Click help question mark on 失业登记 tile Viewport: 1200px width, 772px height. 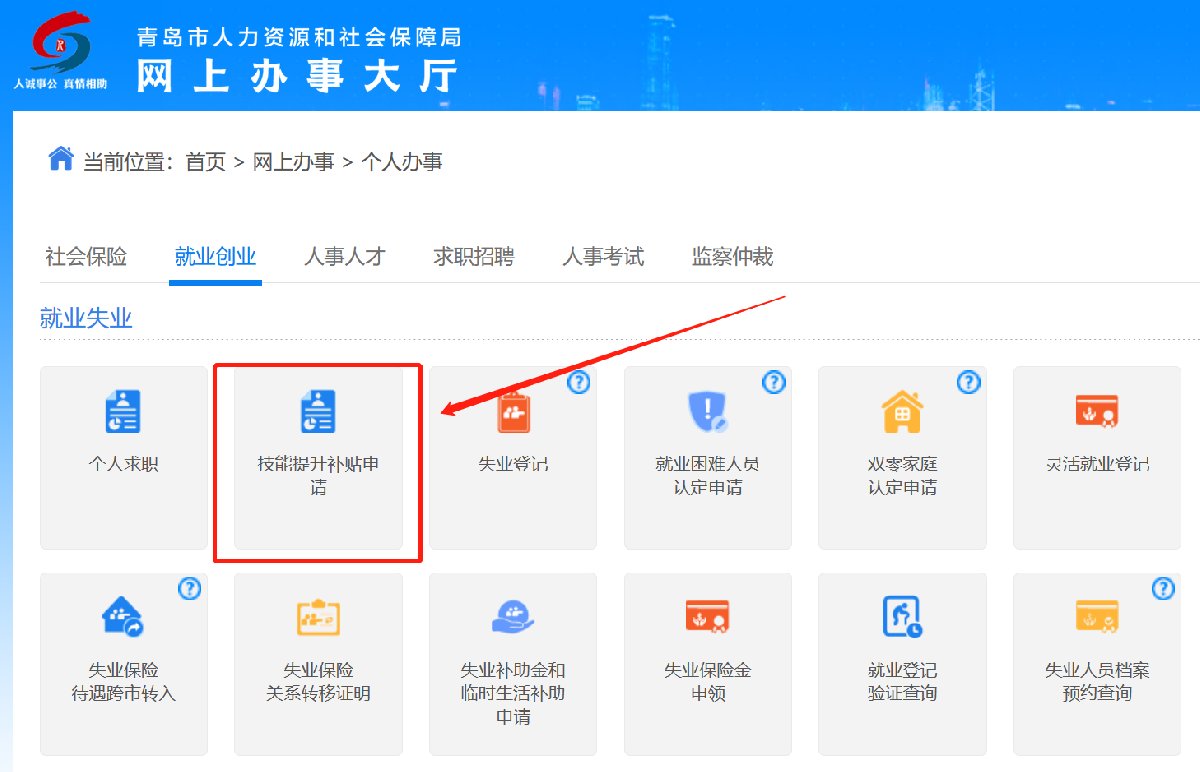click(x=579, y=382)
